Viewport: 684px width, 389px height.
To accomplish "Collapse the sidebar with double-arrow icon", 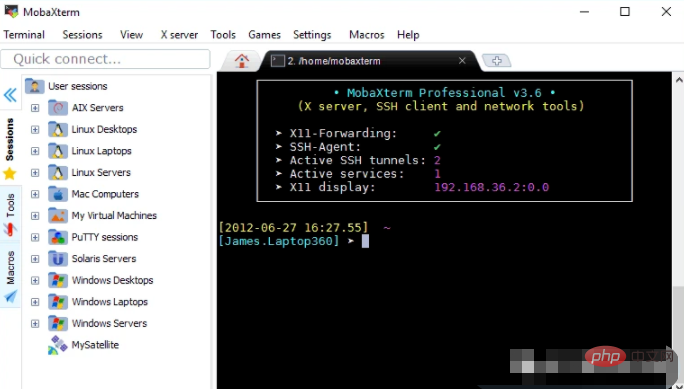I will click(10, 95).
